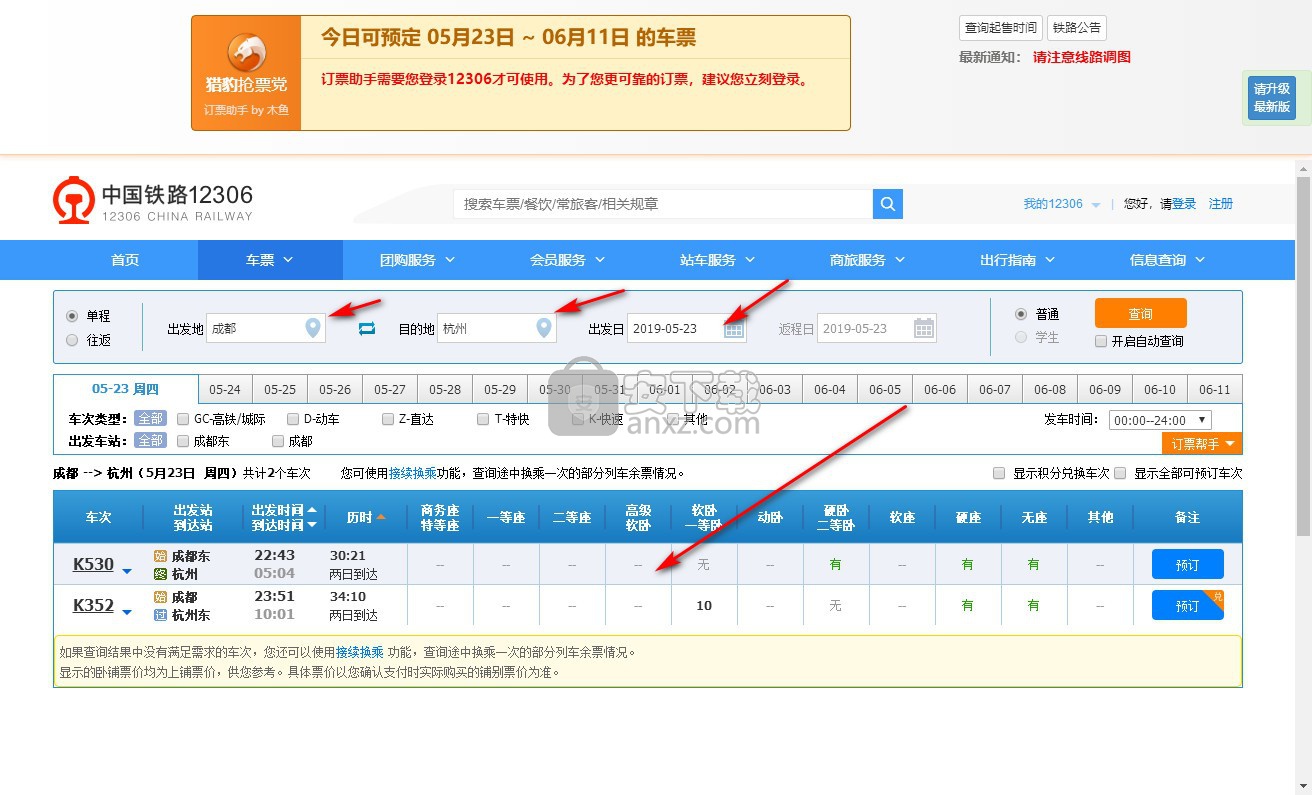Image resolution: width=1312 pixels, height=795 pixels.
Task: Open train K530 number link
Action: point(93,564)
